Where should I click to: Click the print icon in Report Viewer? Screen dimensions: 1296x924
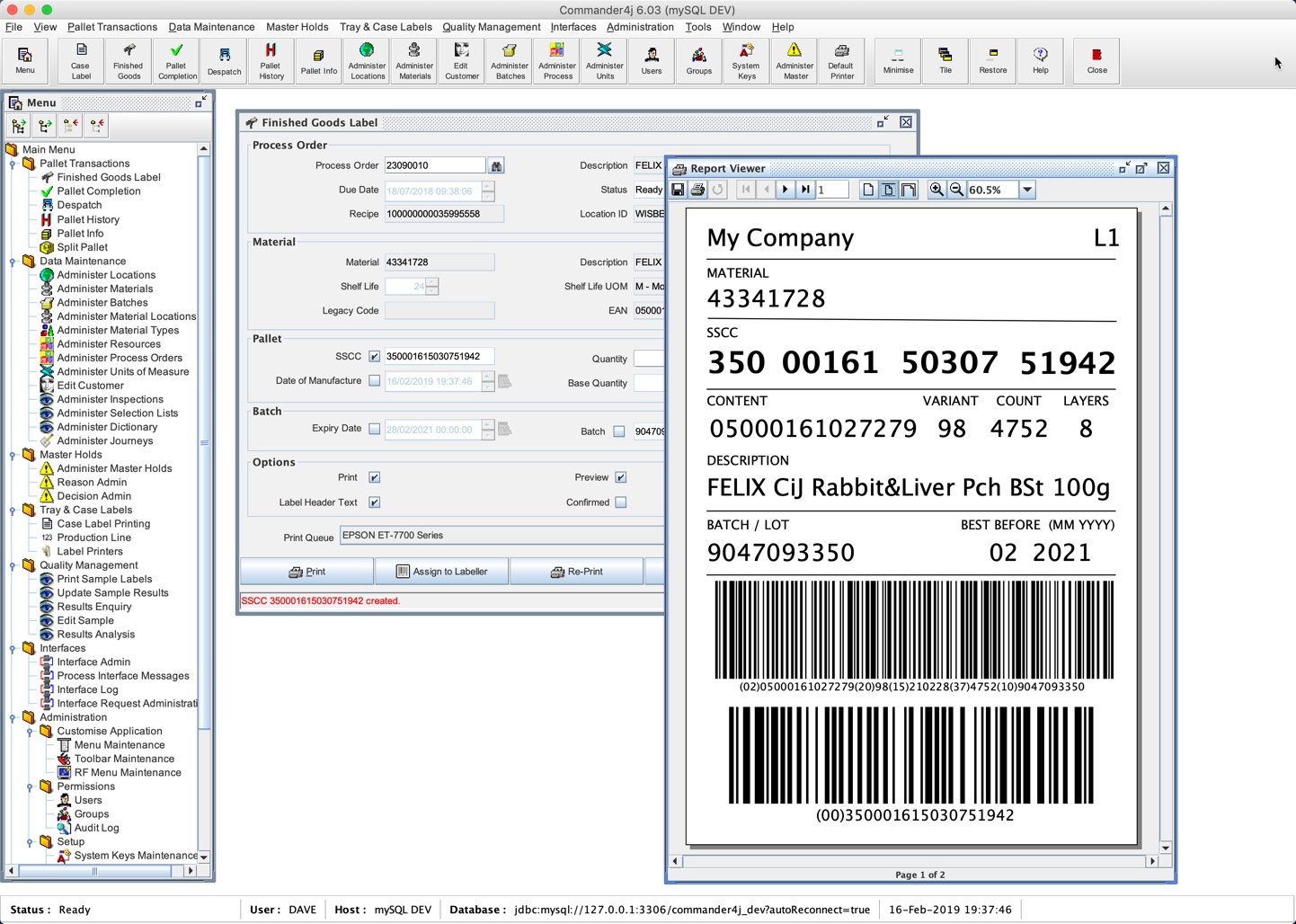click(x=697, y=190)
